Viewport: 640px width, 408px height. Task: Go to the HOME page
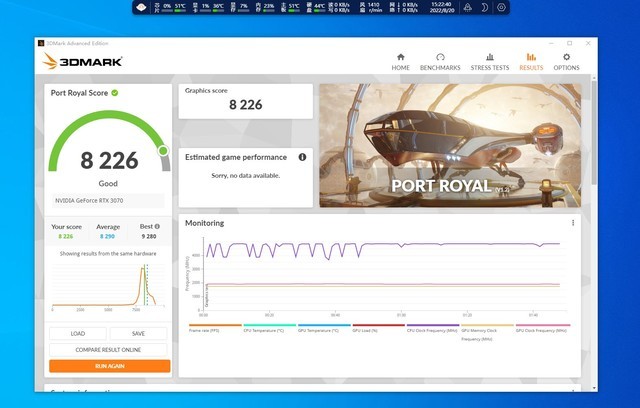pyautogui.click(x=400, y=62)
